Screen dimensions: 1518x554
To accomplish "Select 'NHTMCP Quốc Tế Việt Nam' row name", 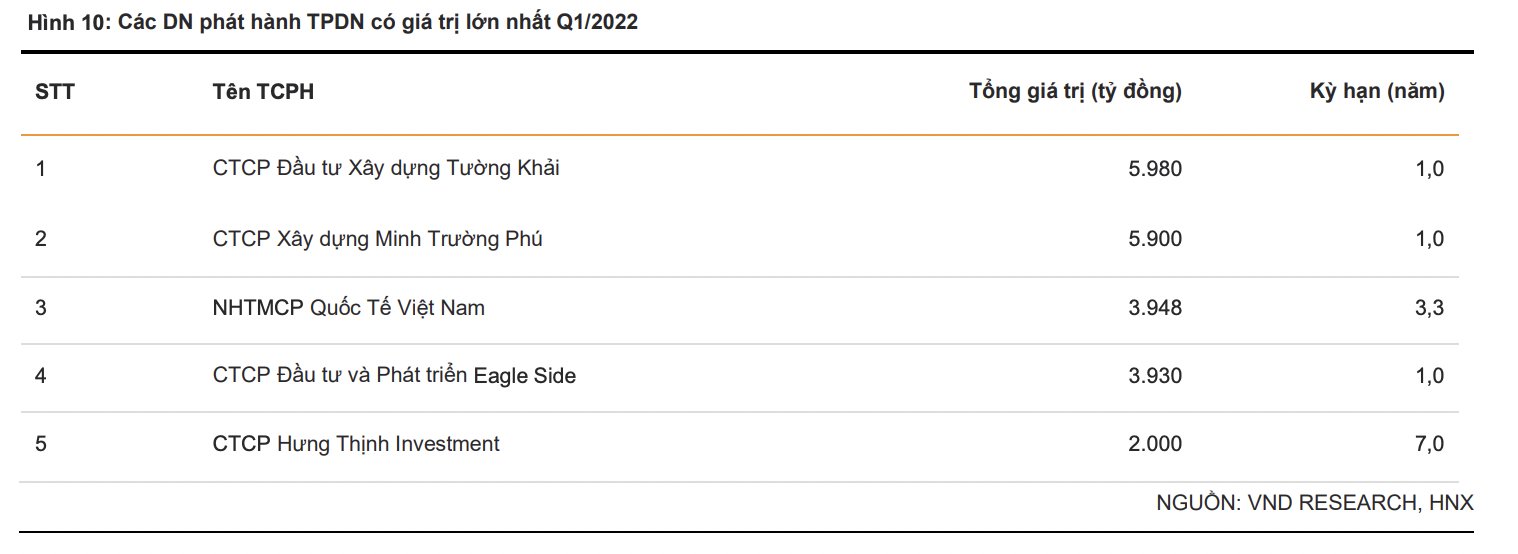I will click(348, 308).
